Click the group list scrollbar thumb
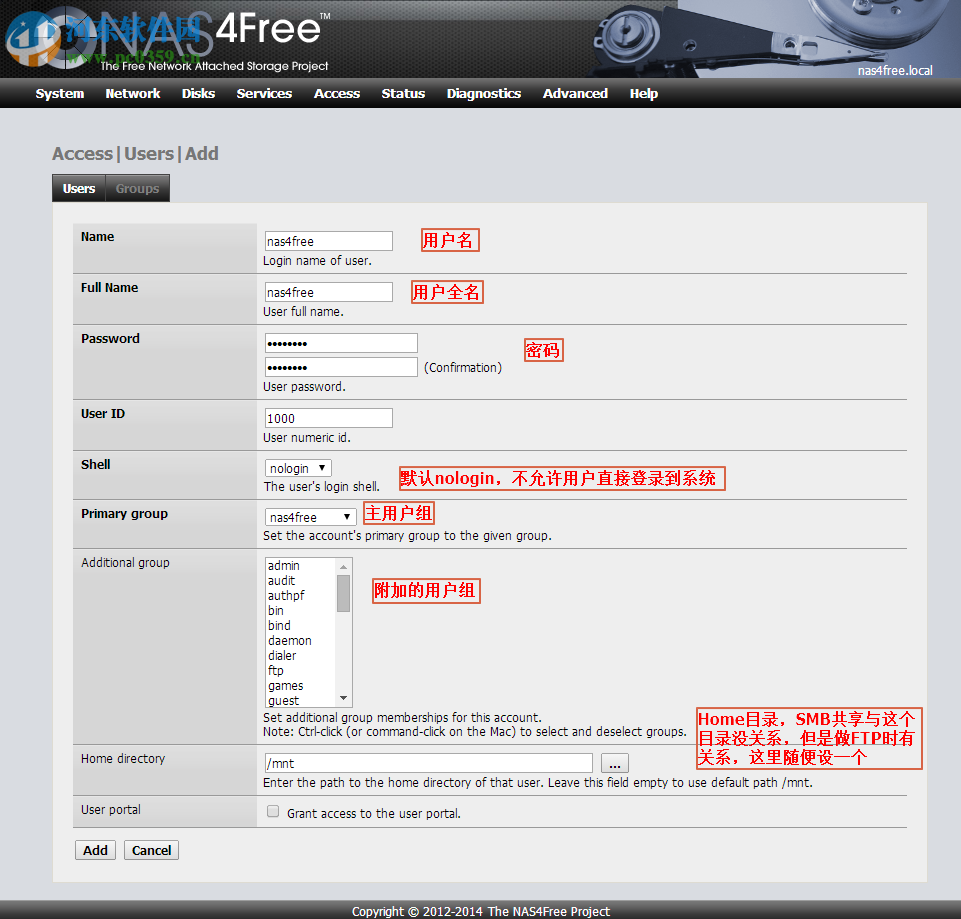Image resolution: width=961 pixels, height=919 pixels. (343, 593)
